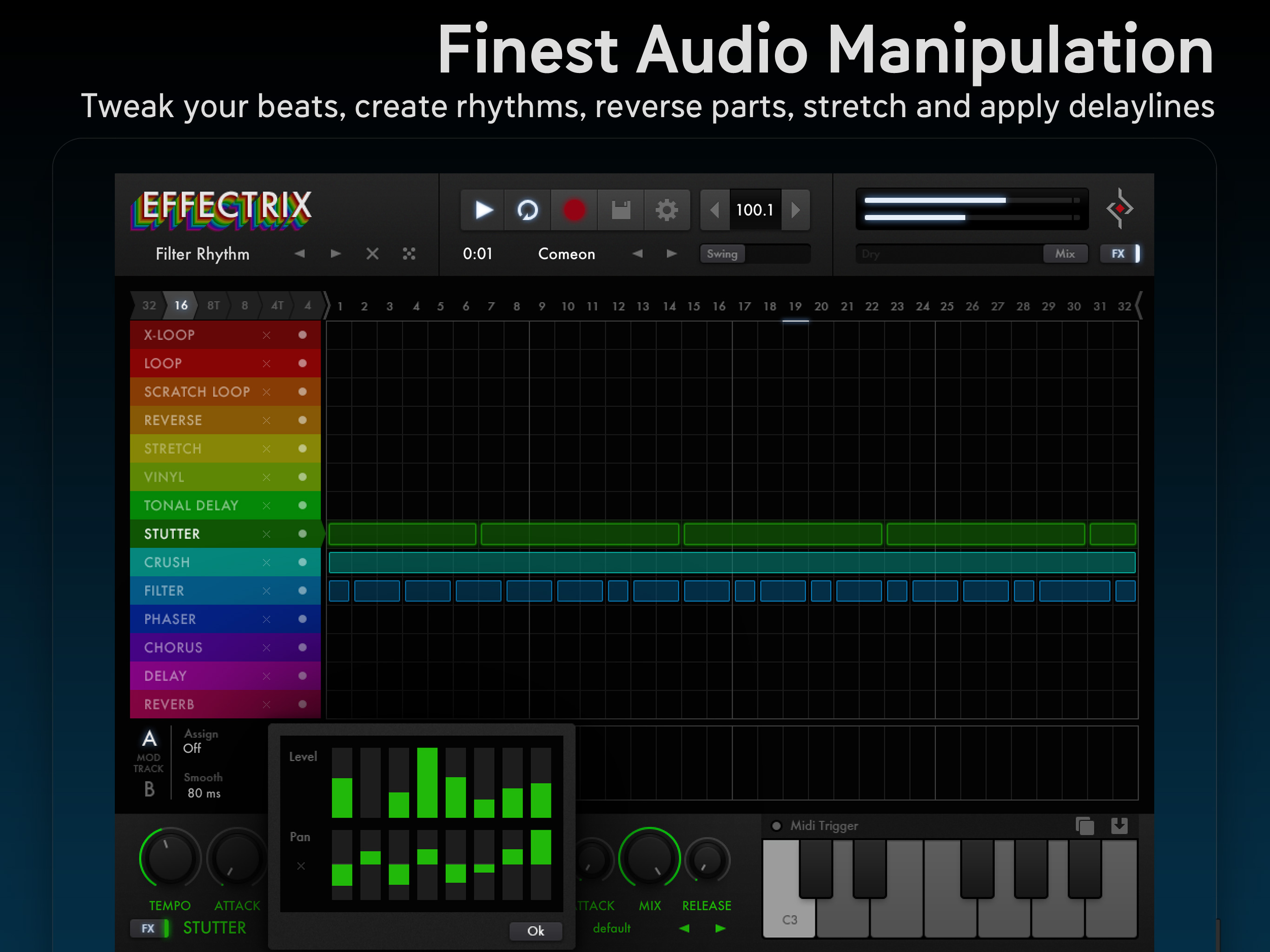Toggle the loop playback icon
This screenshot has height=952, width=1270.
pyautogui.click(x=528, y=210)
